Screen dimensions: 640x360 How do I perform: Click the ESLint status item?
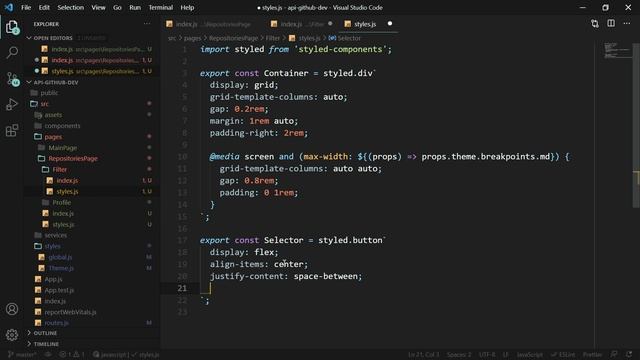click(563, 355)
